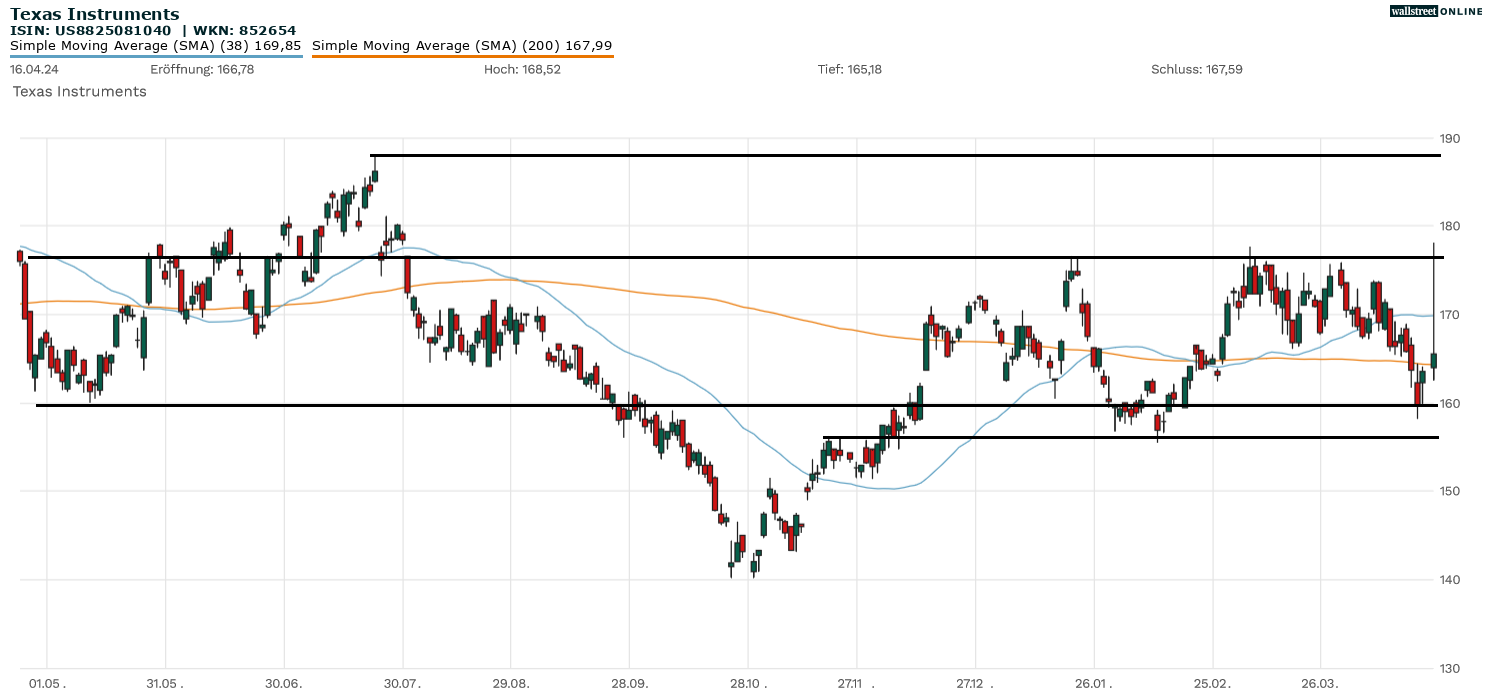Click the Schluss 167,59 value
Screen dimensions: 1490x689
1196,69
